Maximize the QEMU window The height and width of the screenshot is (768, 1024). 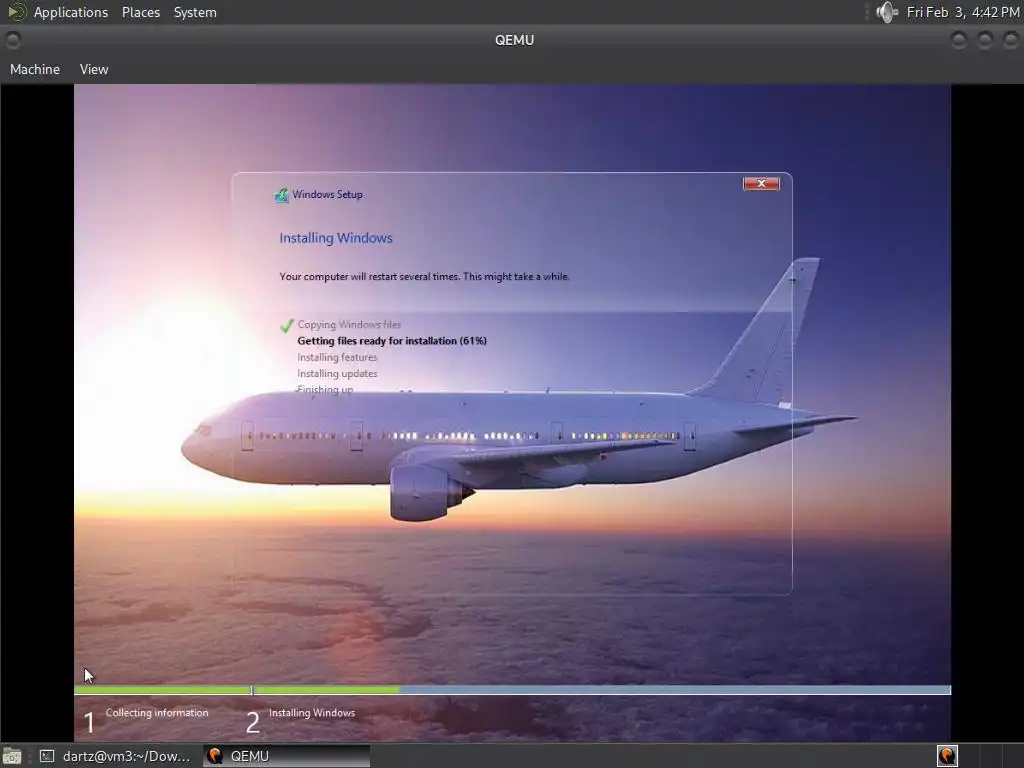pyautogui.click(x=985, y=40)
